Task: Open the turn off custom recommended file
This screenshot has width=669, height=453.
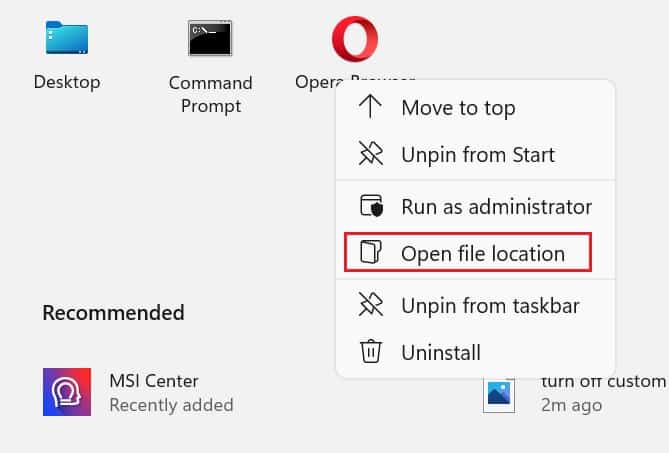Action: pyautogui.click(x=575, y=393)
